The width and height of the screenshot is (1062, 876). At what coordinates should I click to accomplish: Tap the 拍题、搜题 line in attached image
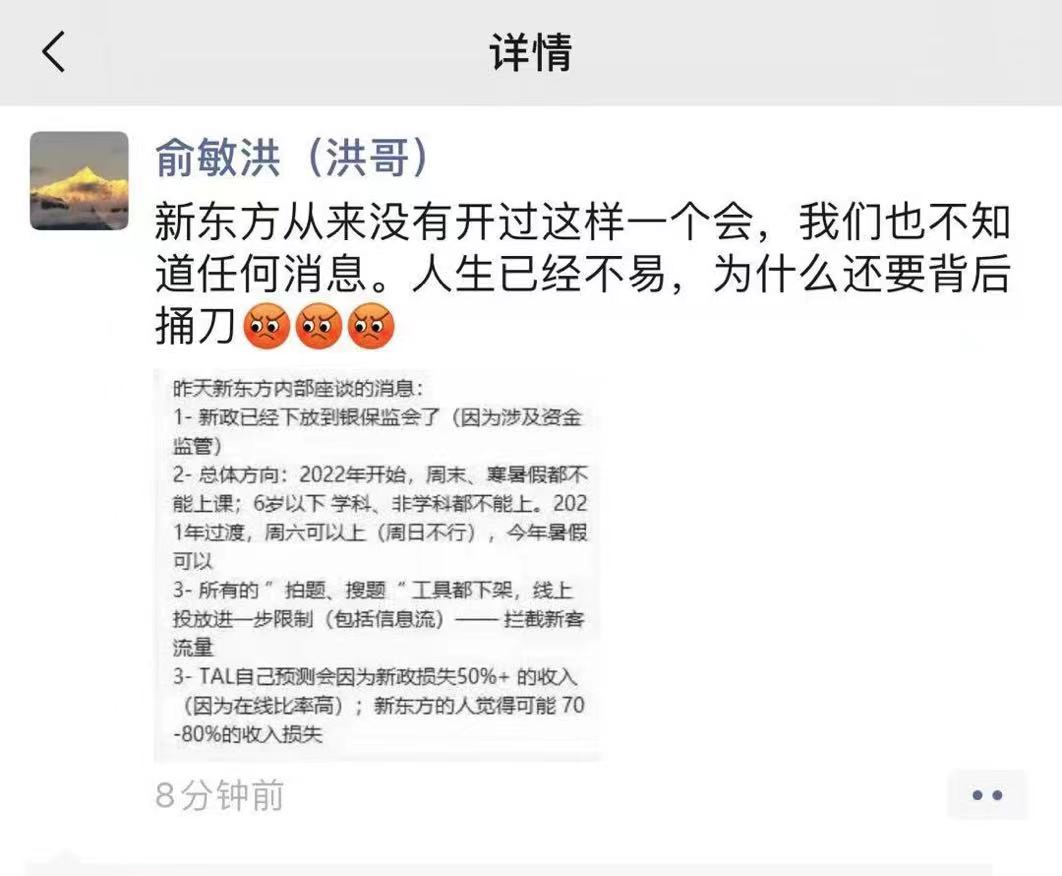[373, 590]
